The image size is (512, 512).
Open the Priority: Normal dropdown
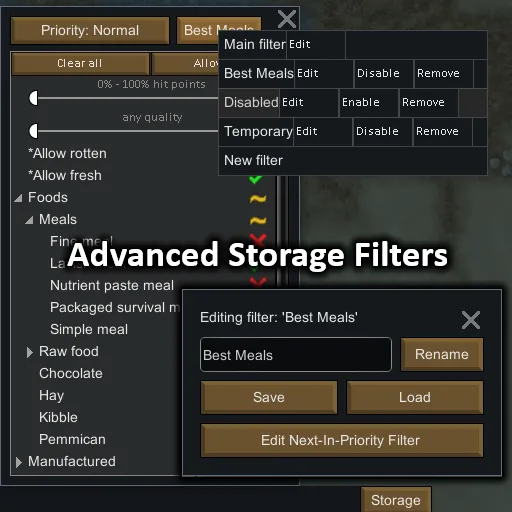[x=90, y=31]
